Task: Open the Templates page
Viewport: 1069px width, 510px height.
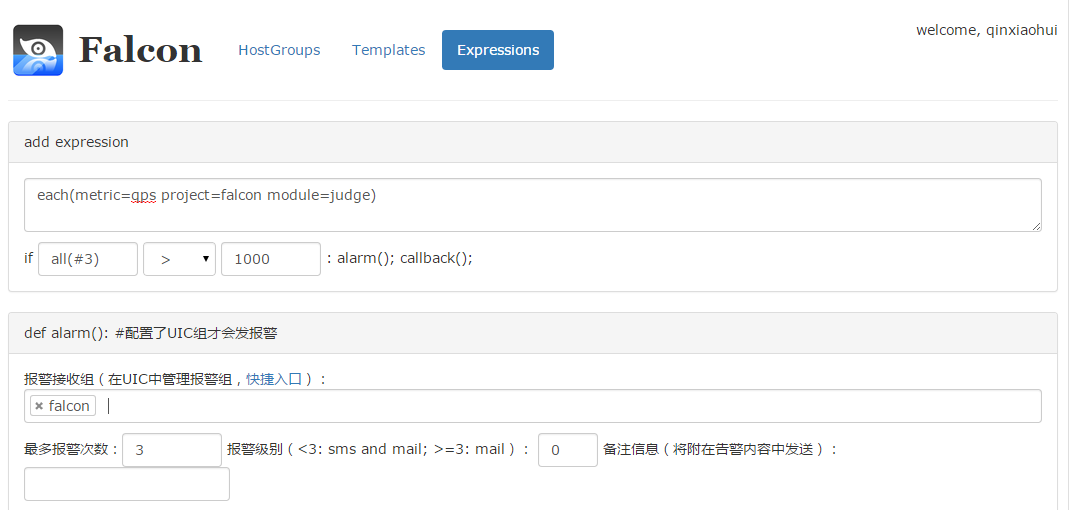Action: click(x=388, y=50)
